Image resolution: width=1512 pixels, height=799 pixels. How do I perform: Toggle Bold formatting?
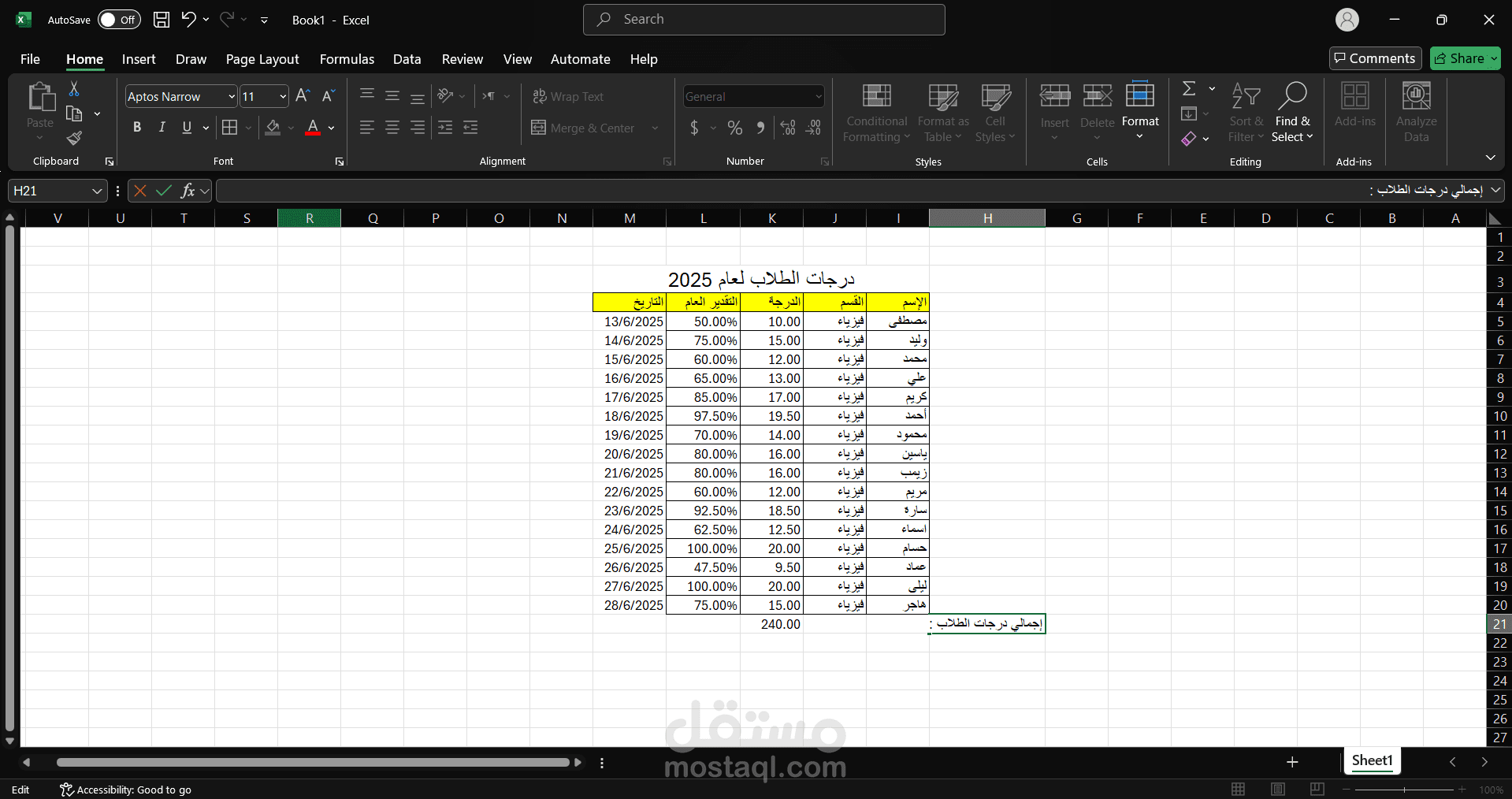[x=137, y=128]
